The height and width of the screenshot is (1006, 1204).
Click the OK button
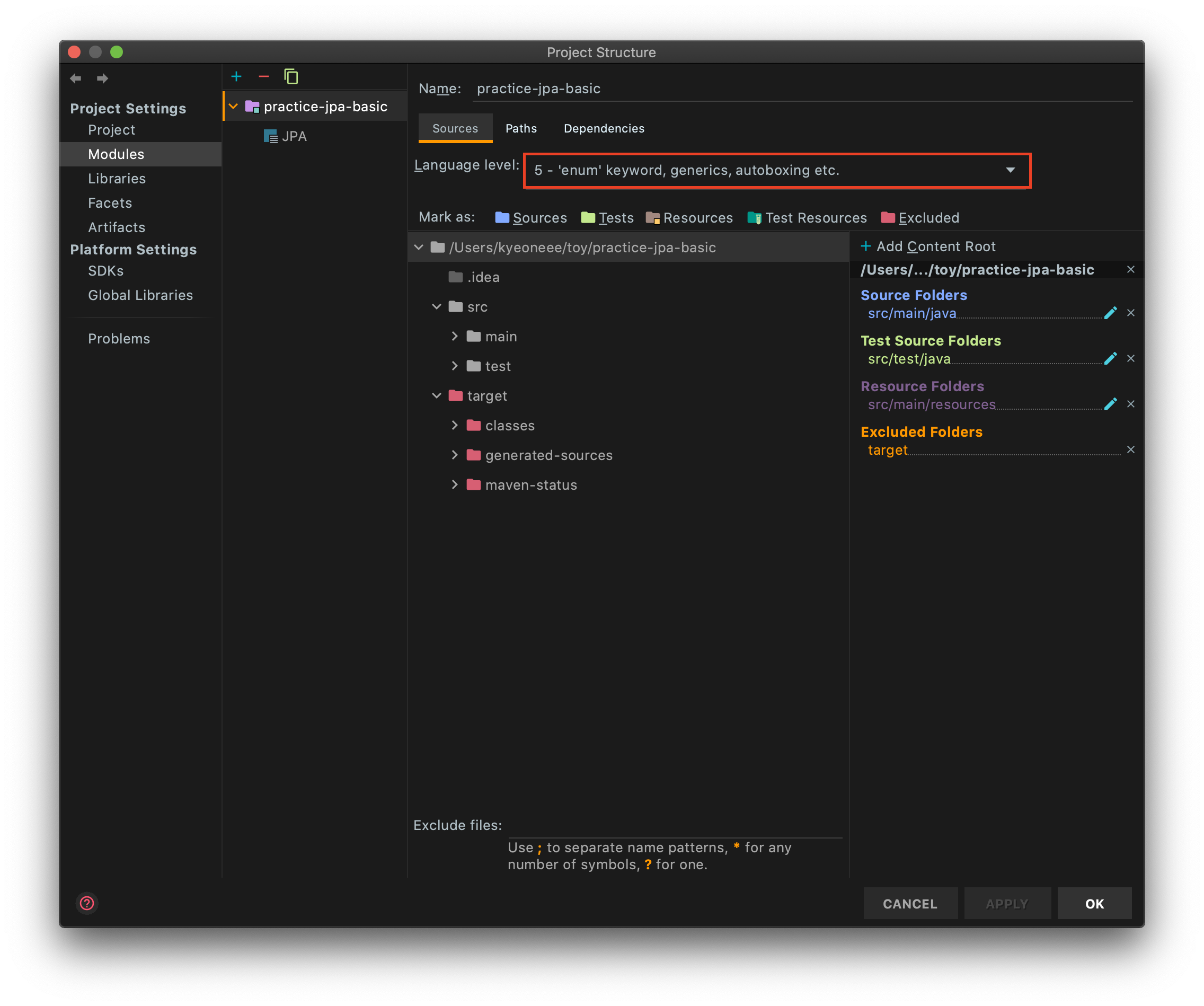click(x=1094, y=904)
